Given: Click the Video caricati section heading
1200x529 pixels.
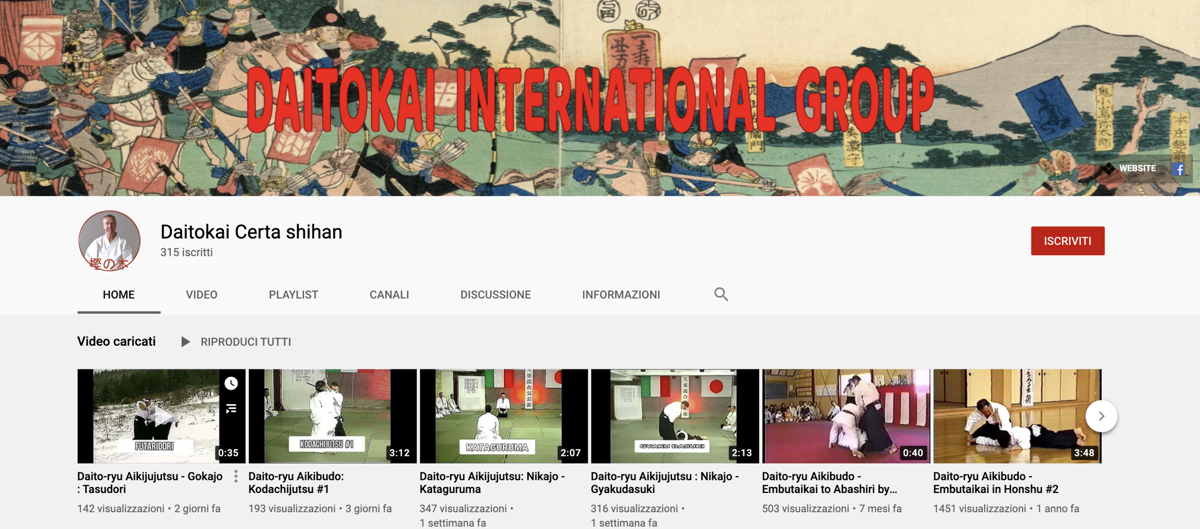Looking at the screenshot, I should [116, 342].
